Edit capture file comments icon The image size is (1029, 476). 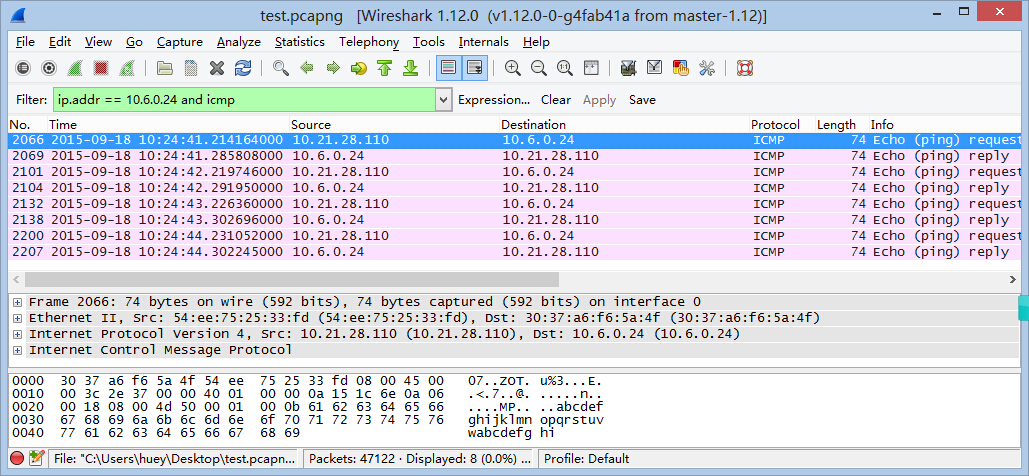point(36,458)
